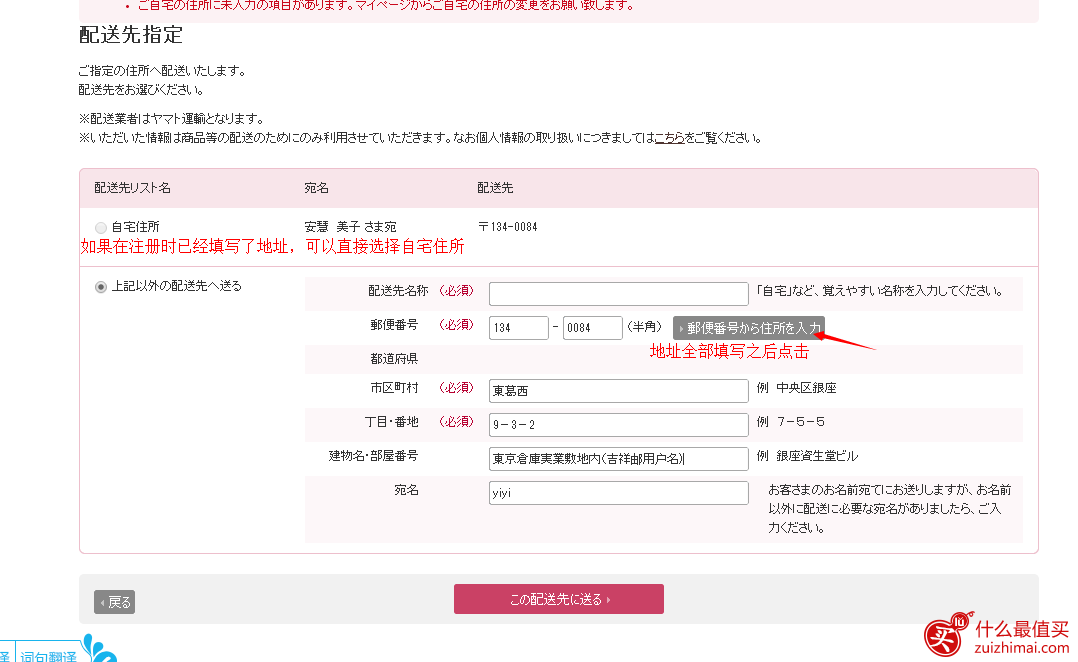Click the 配送先名称 input field

[x=618, y=294]
